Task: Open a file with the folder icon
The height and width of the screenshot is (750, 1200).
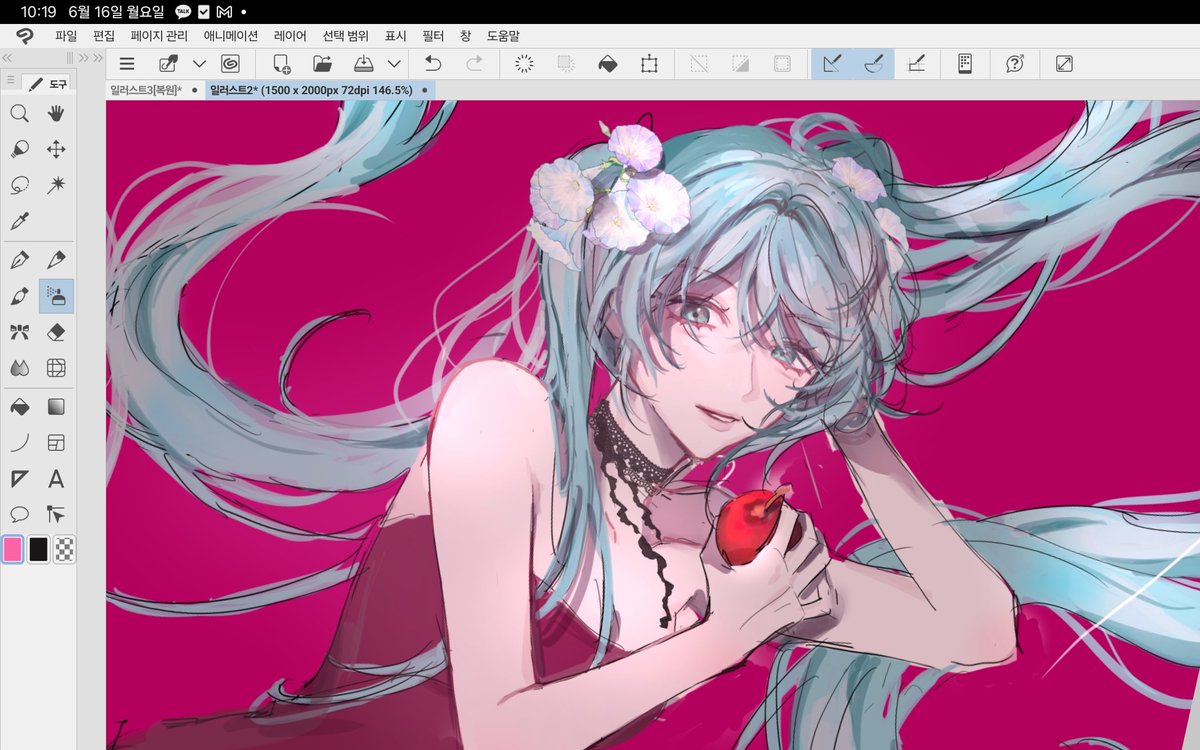Action: coord(322,64)
